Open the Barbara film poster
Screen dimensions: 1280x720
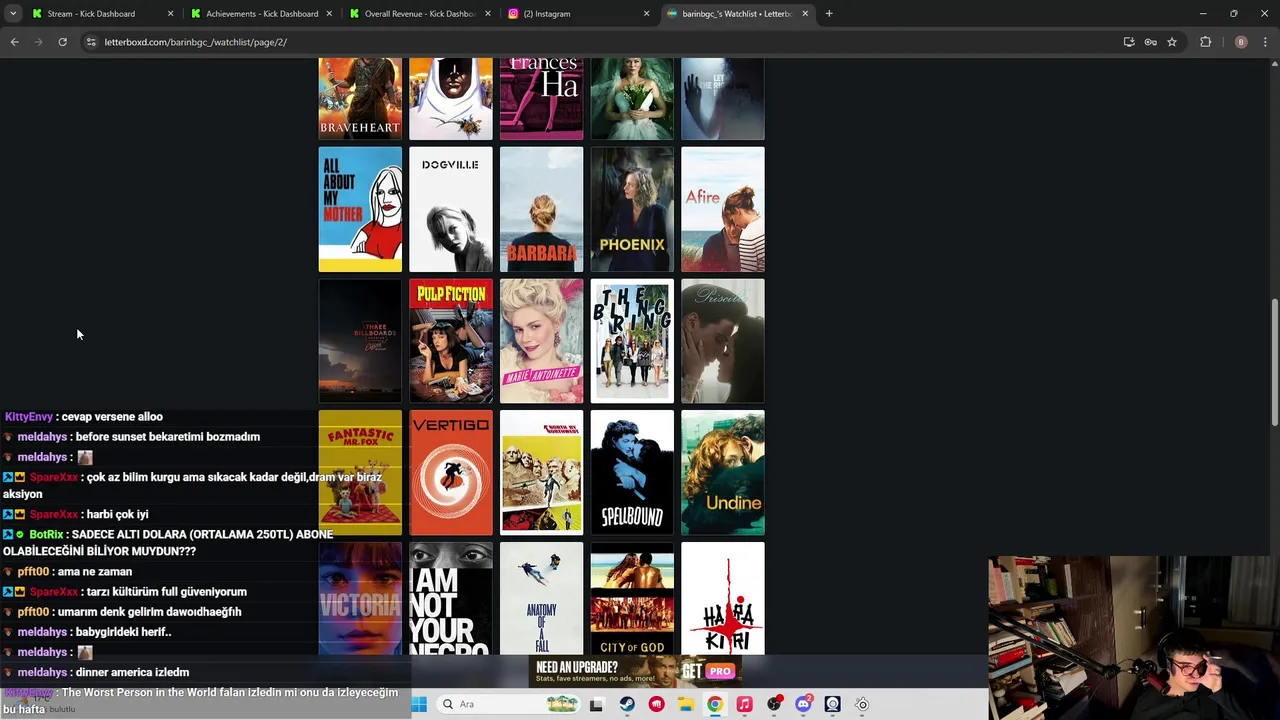(x=541, y=210)
